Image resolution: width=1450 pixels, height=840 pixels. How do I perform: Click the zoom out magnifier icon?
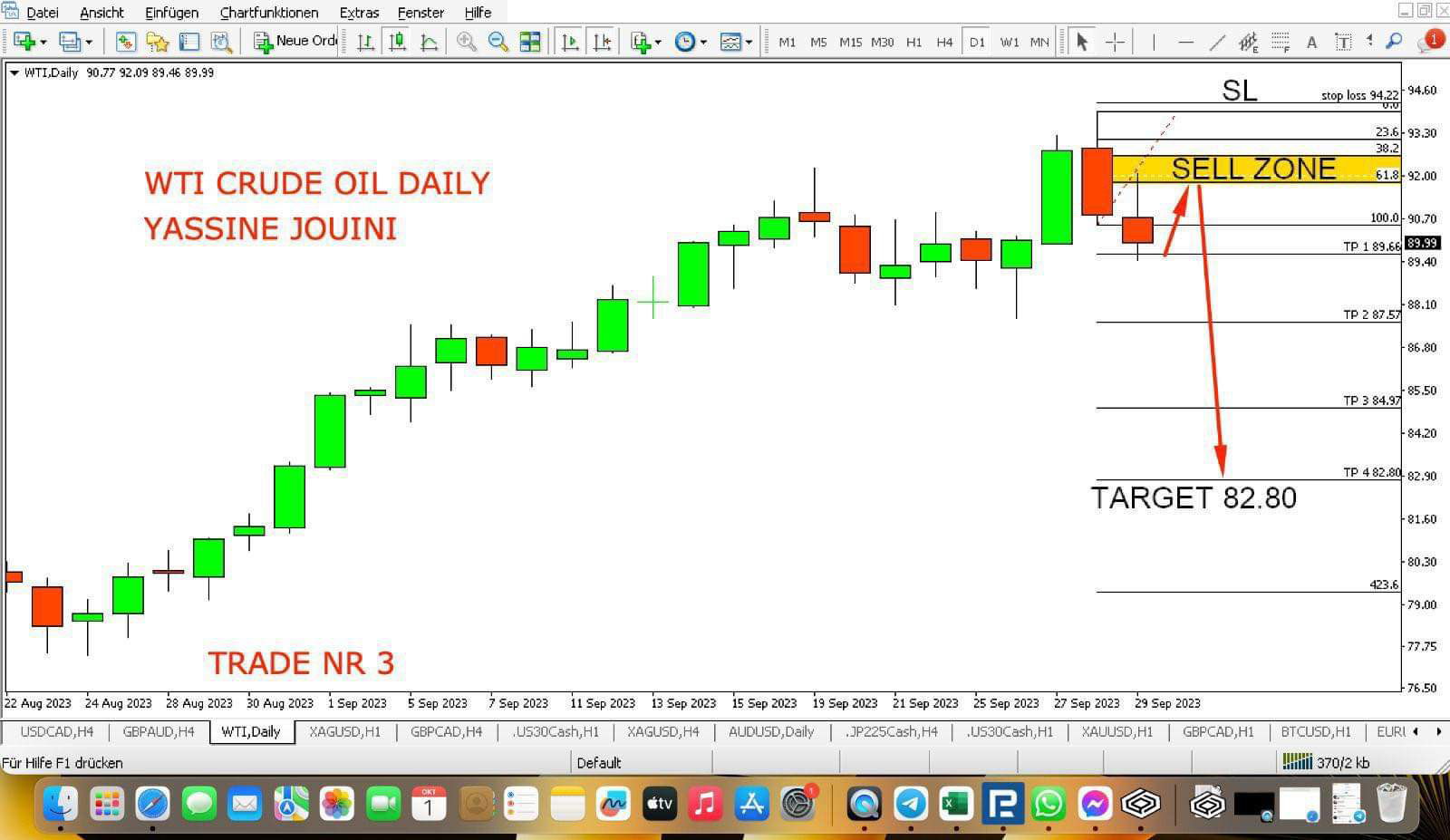coord(498,42)
